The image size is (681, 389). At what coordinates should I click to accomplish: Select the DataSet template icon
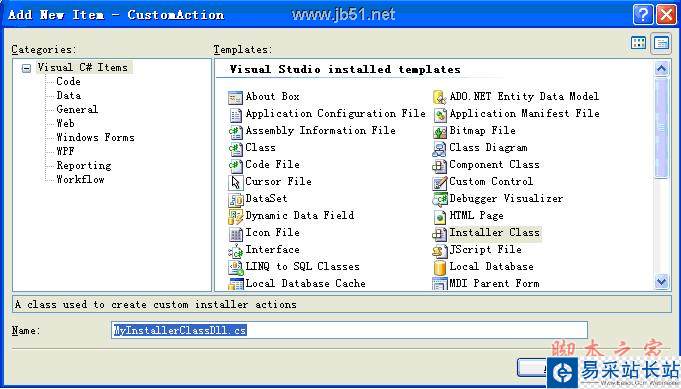tap(235, 200)
